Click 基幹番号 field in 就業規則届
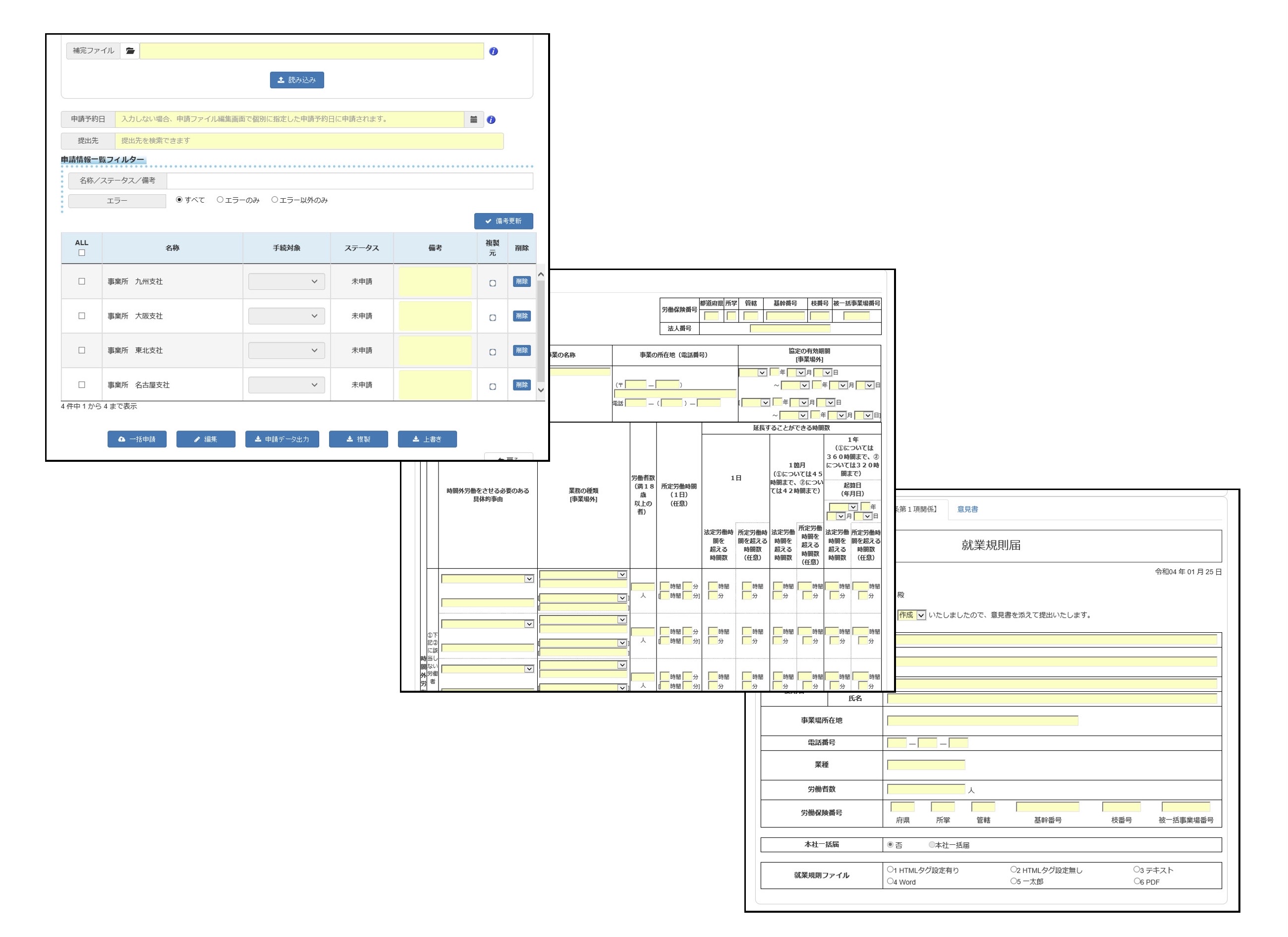Viewport: 1288px width, 937px height. [1048, 807]
